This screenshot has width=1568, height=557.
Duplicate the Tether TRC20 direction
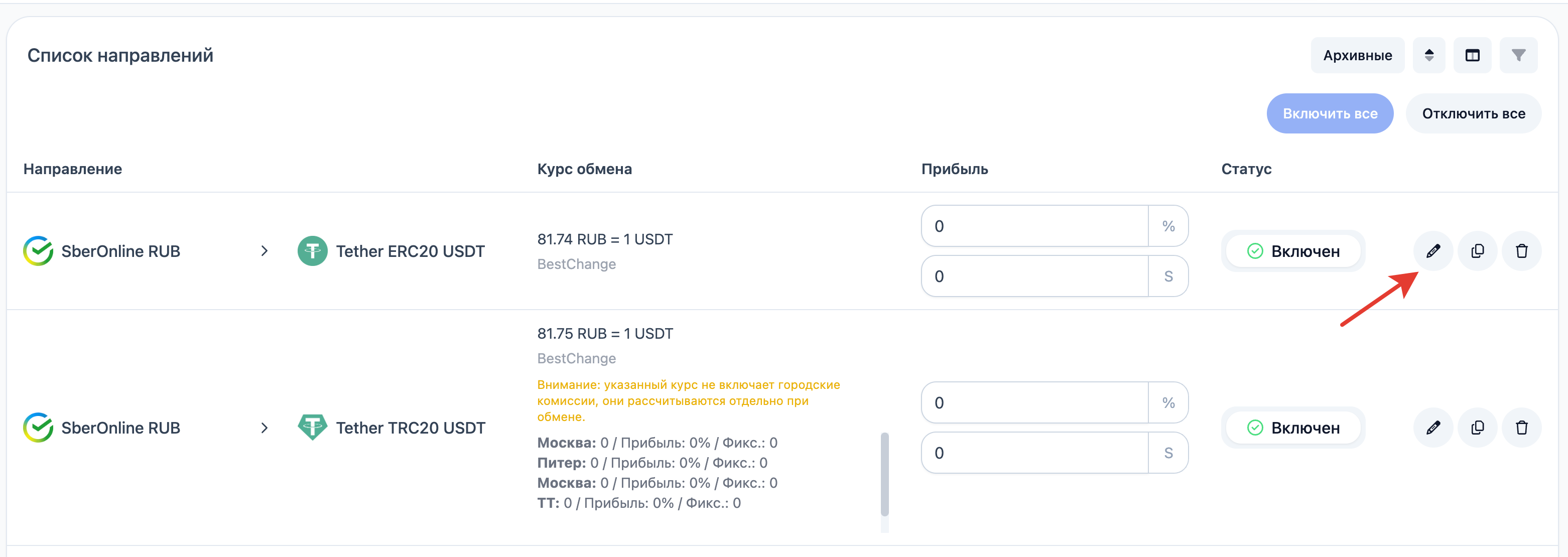tap(1477, 428)
